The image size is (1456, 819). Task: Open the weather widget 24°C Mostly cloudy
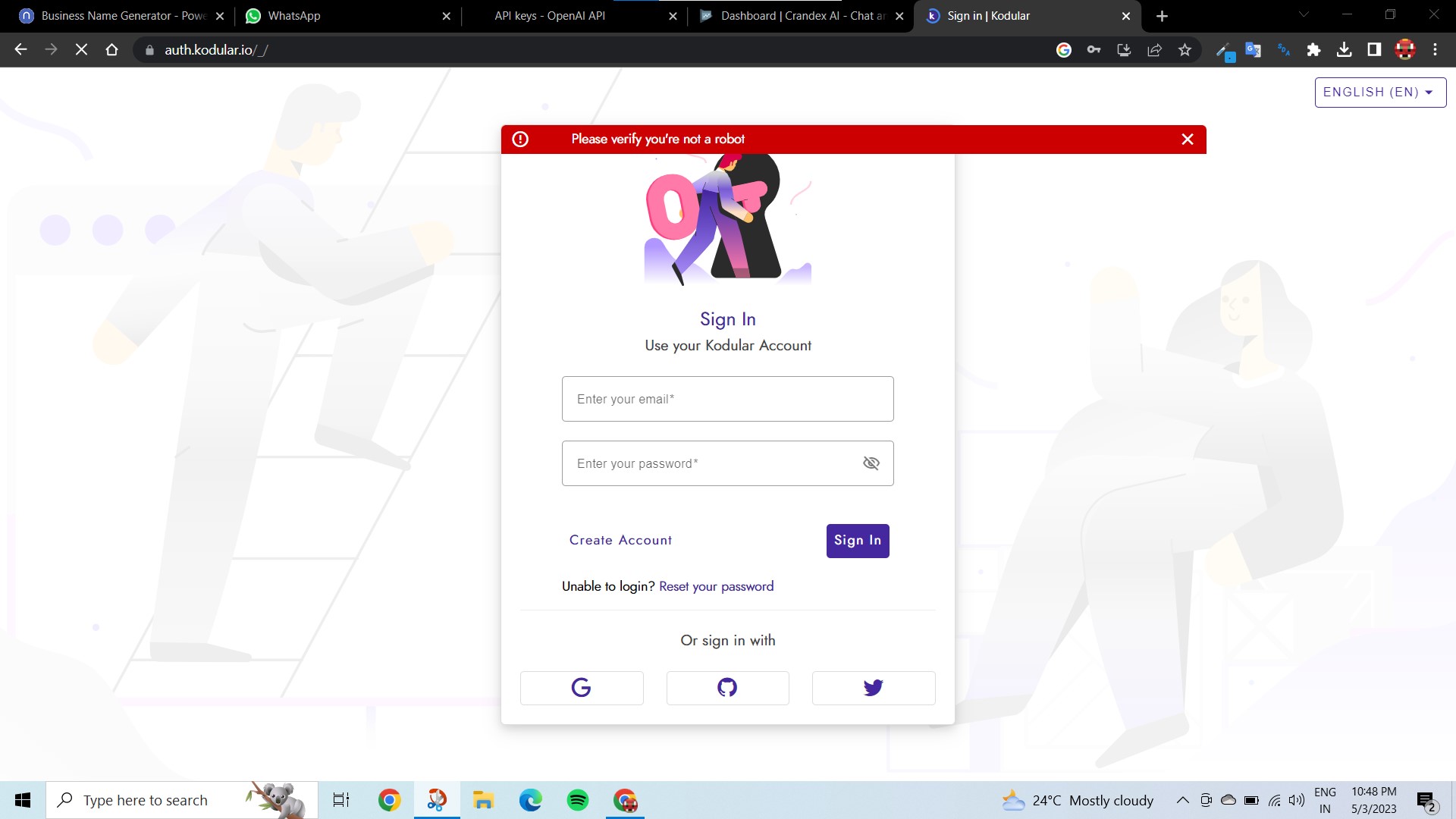point(1078,800)
